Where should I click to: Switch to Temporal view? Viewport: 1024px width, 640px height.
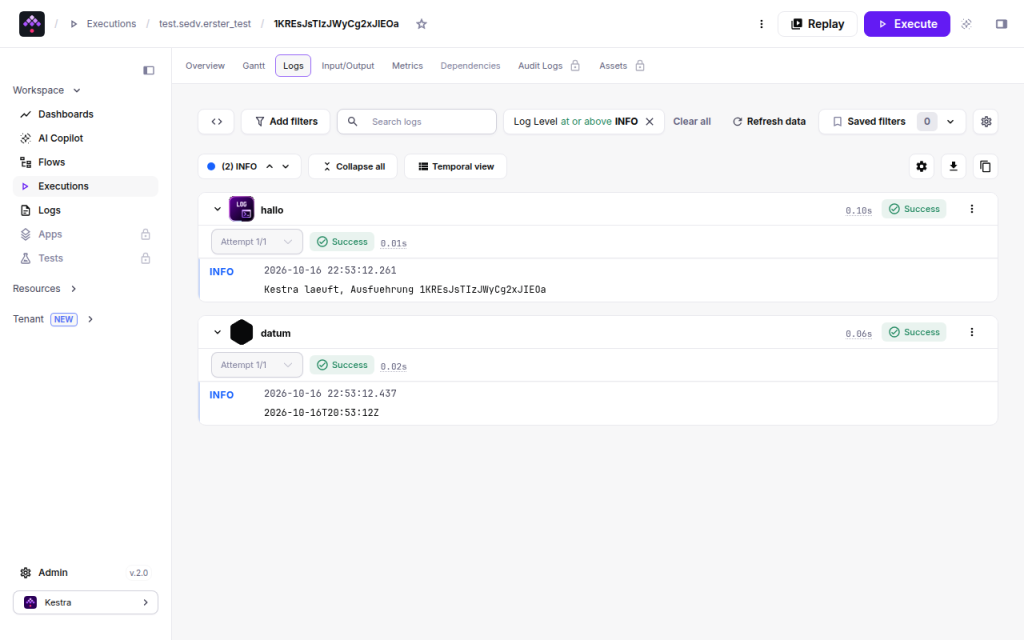tap(456, 167)
